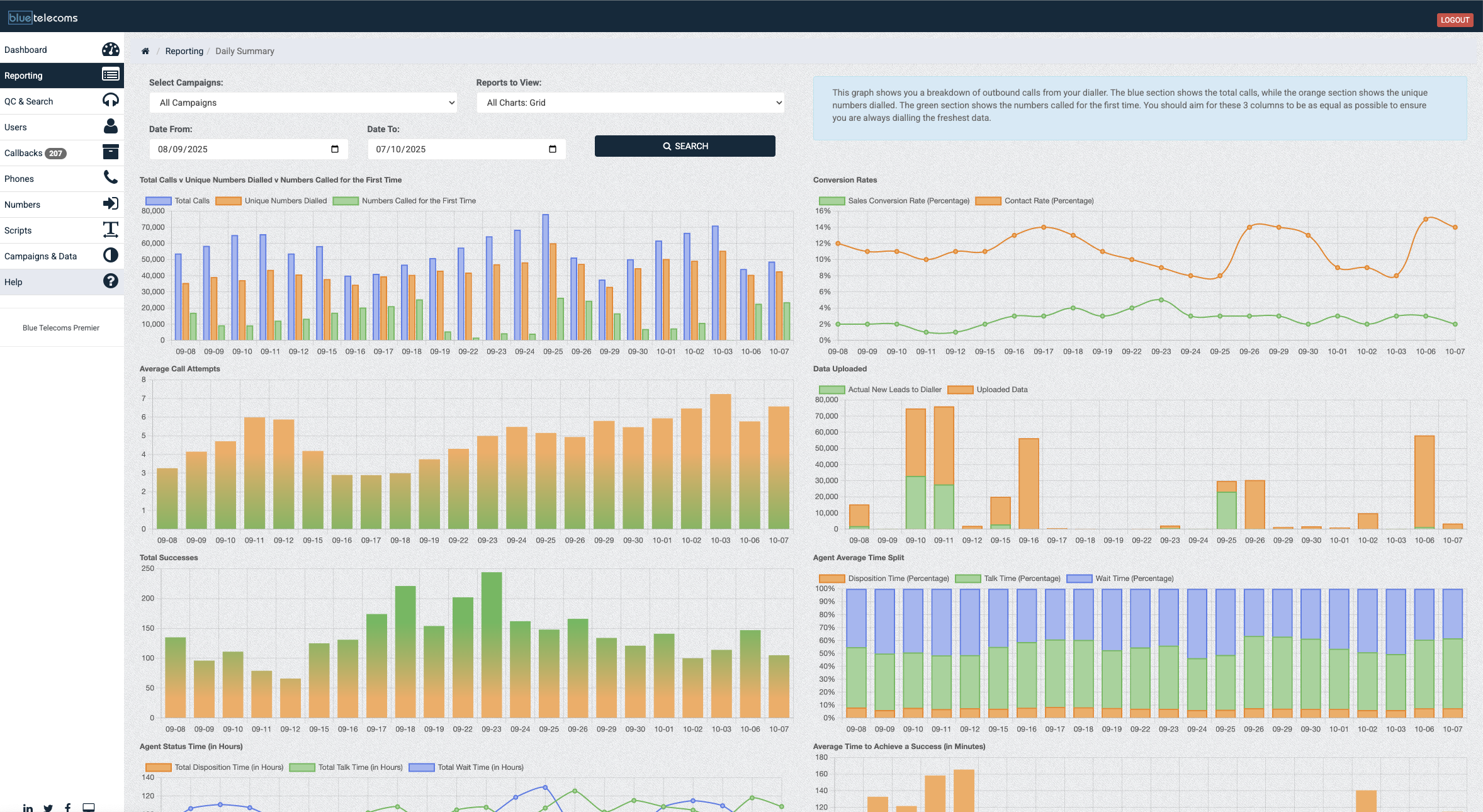Select the Phones handset icon

(110, 178)
